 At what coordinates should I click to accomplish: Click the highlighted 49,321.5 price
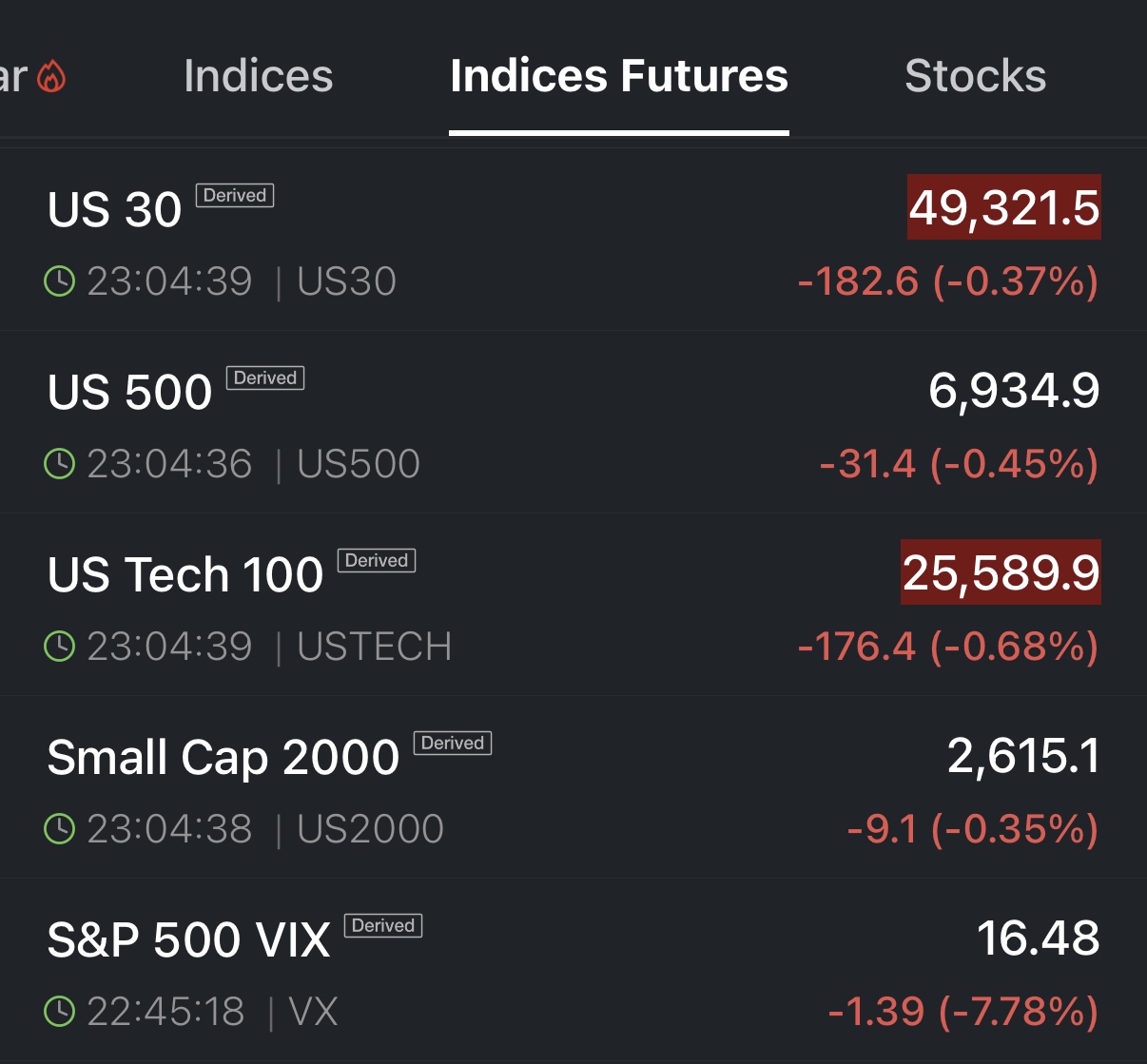click(1004, 207)
